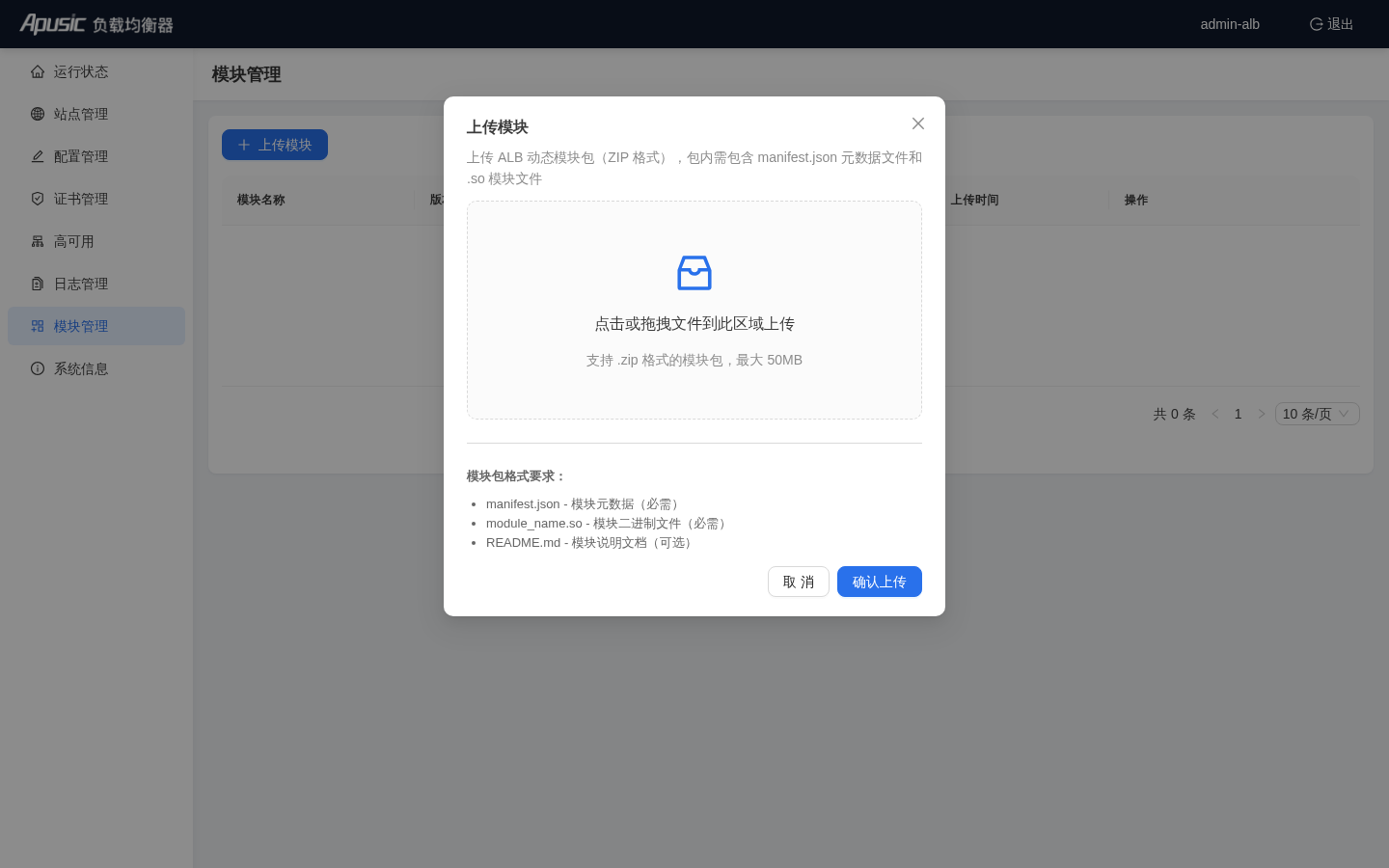The image size is (1389, 868).
Task: Click the admin-alb username
Action: pyautogui.click(x=1230, y=24)
